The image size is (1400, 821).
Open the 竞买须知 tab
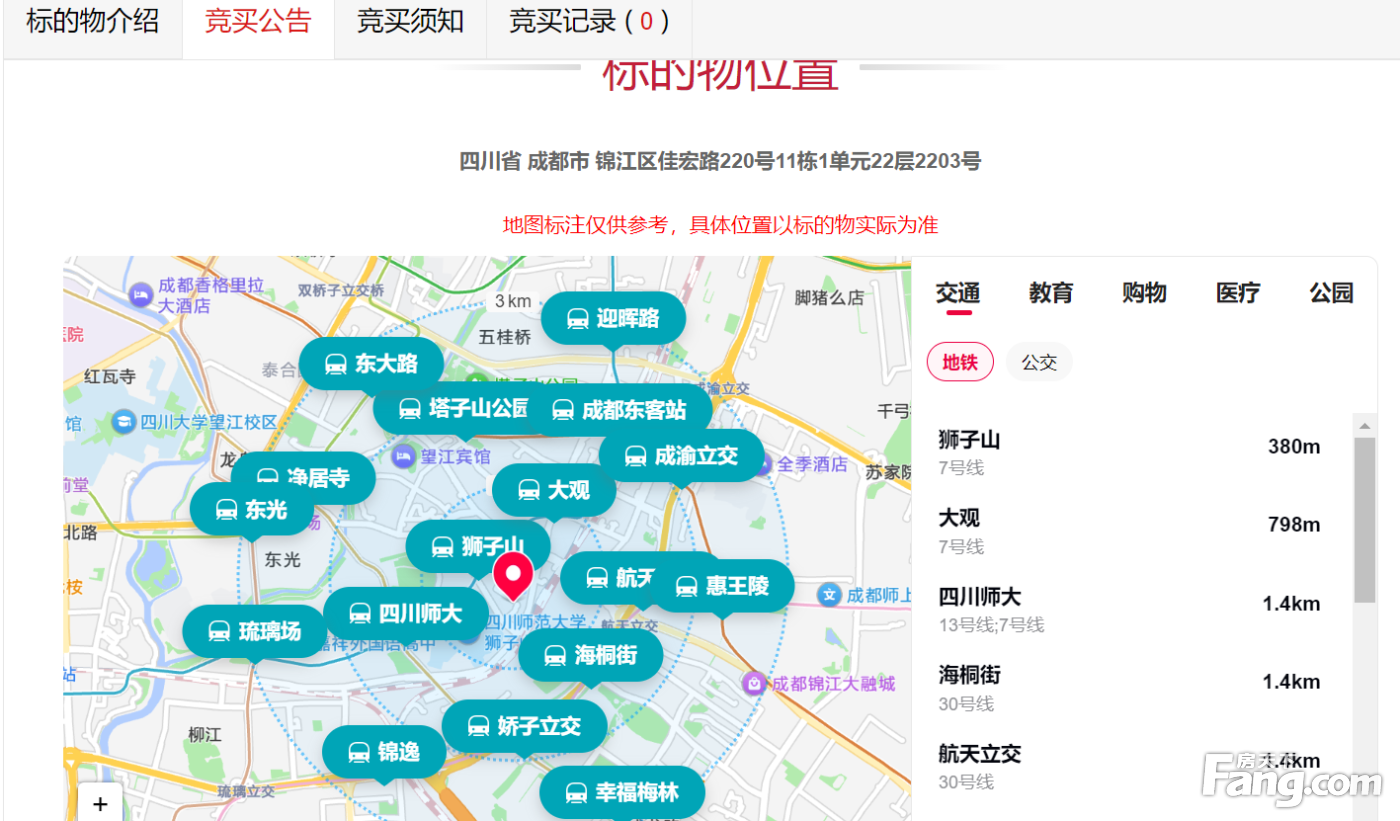410,22
